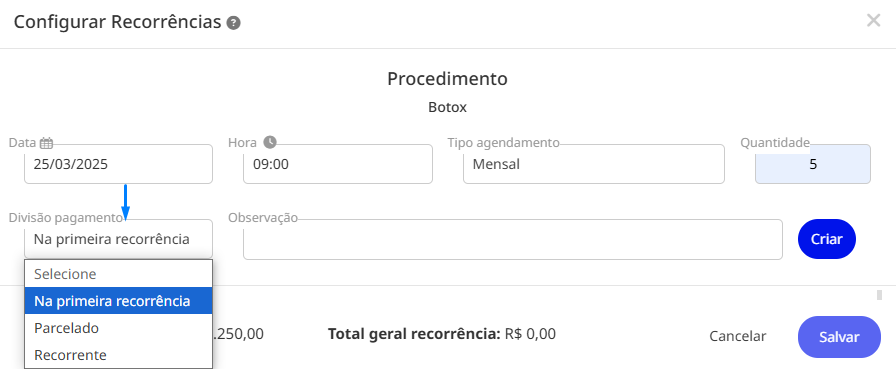This screenshot has width=896, height=369.
Task: Click the Total geral recorrência value
Action: pos(530,334)
